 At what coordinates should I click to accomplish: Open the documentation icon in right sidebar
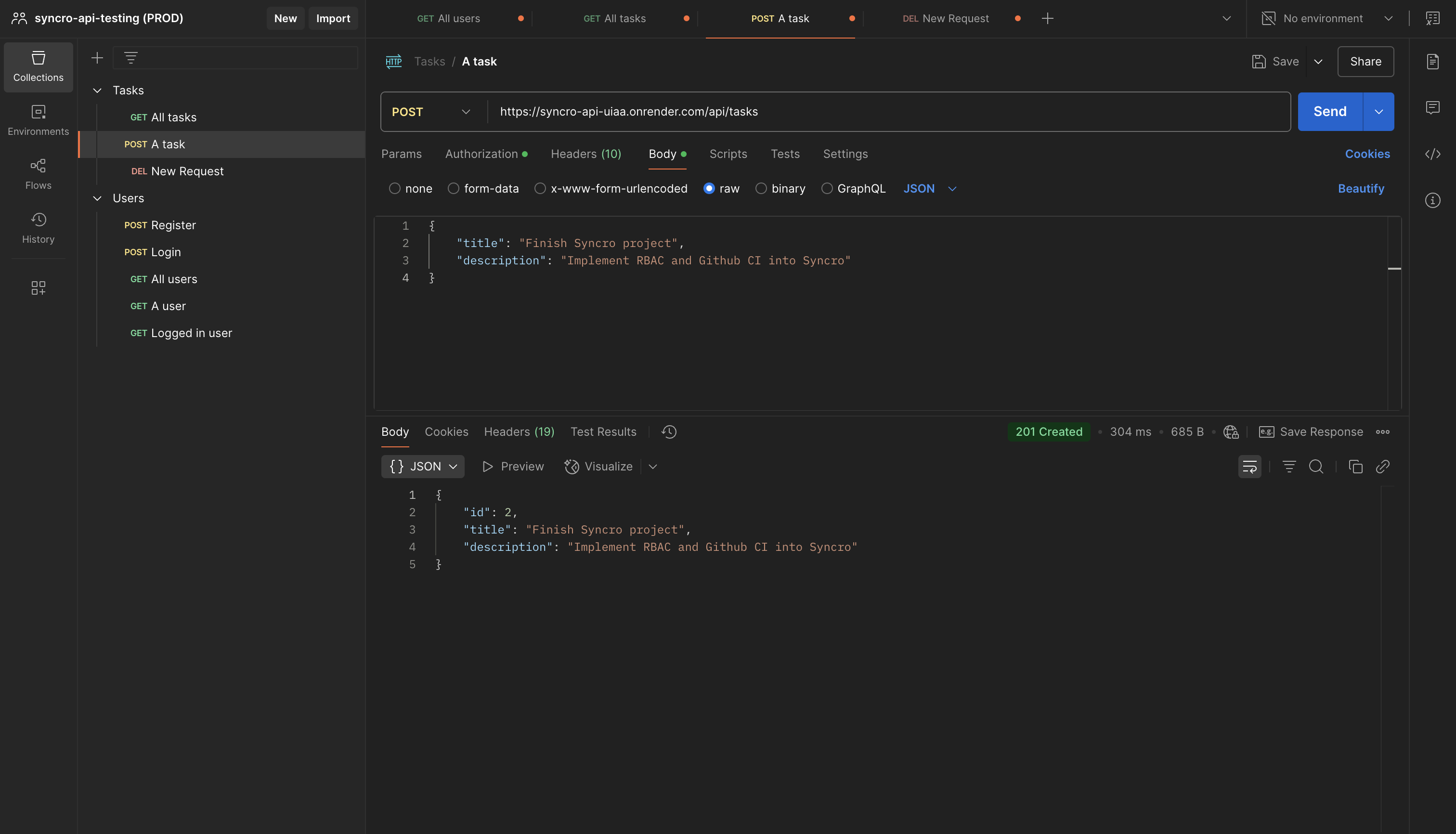[x=1432, y=61]
